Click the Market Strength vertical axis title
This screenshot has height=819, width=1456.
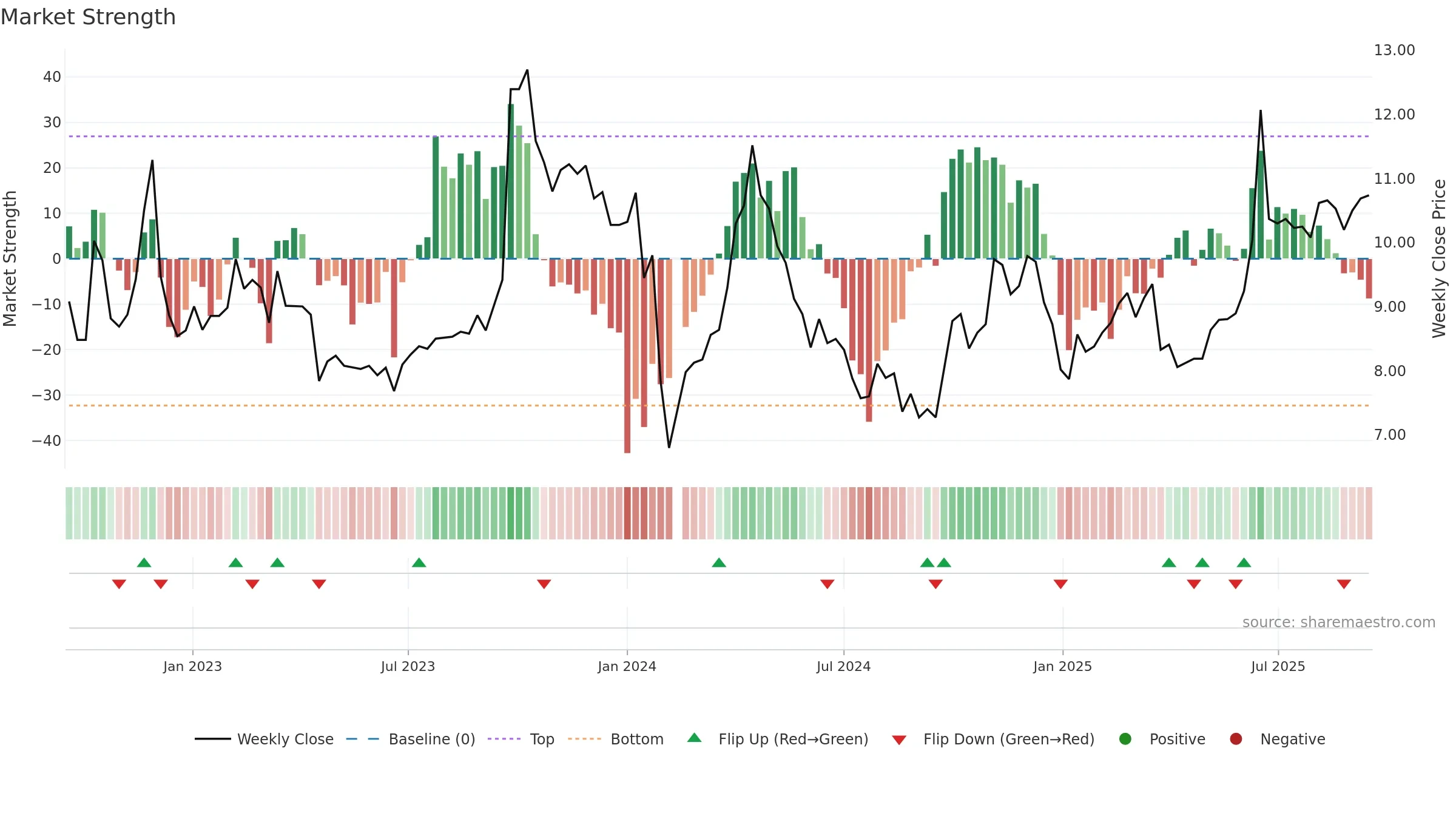[10, 258]
